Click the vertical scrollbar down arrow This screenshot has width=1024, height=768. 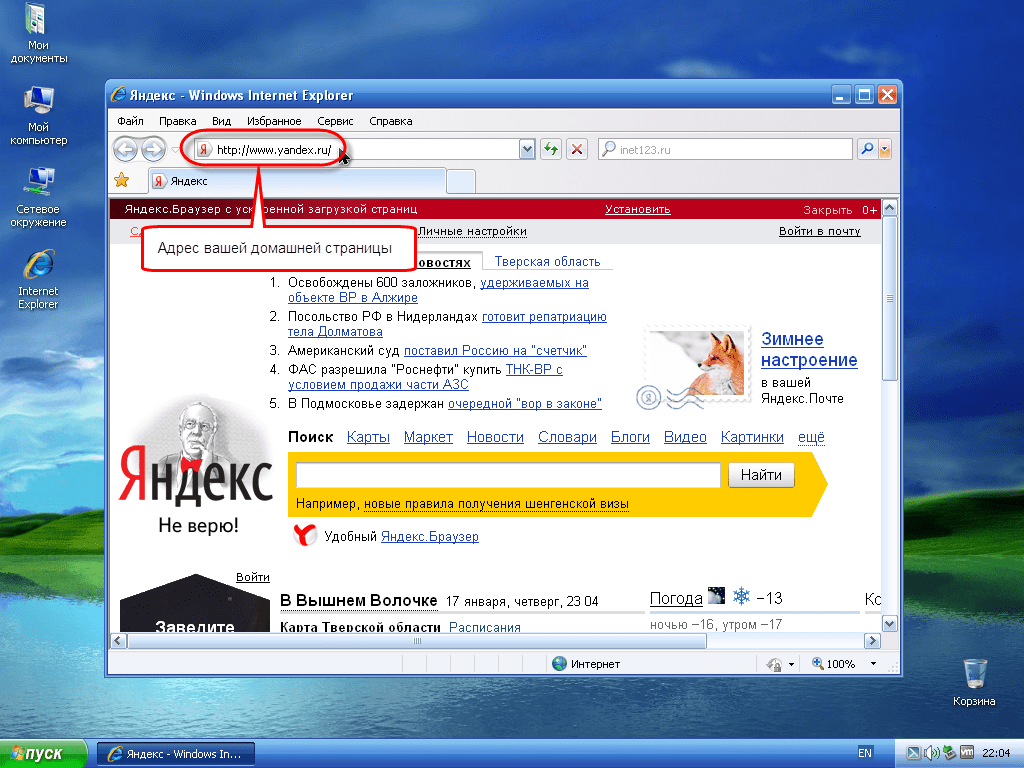[889, 624]
